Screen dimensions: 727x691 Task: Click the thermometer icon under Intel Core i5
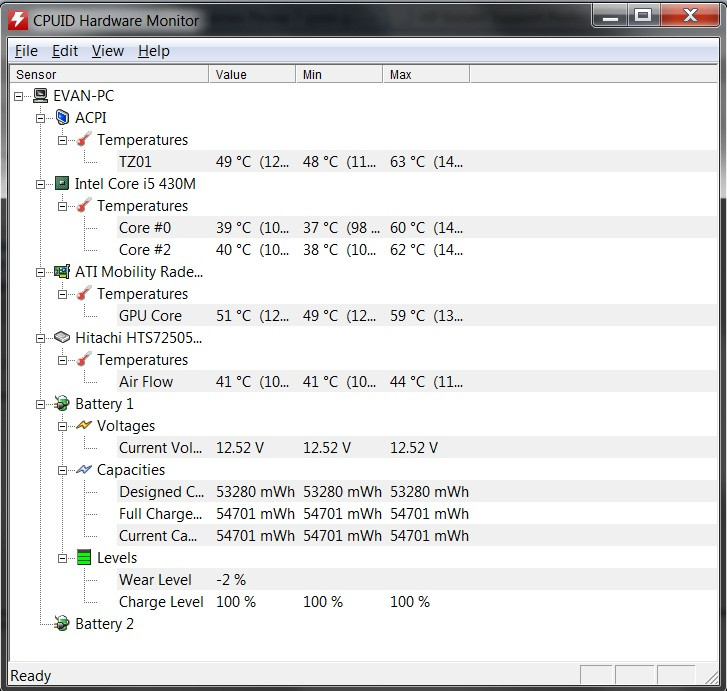coord(84,205)
